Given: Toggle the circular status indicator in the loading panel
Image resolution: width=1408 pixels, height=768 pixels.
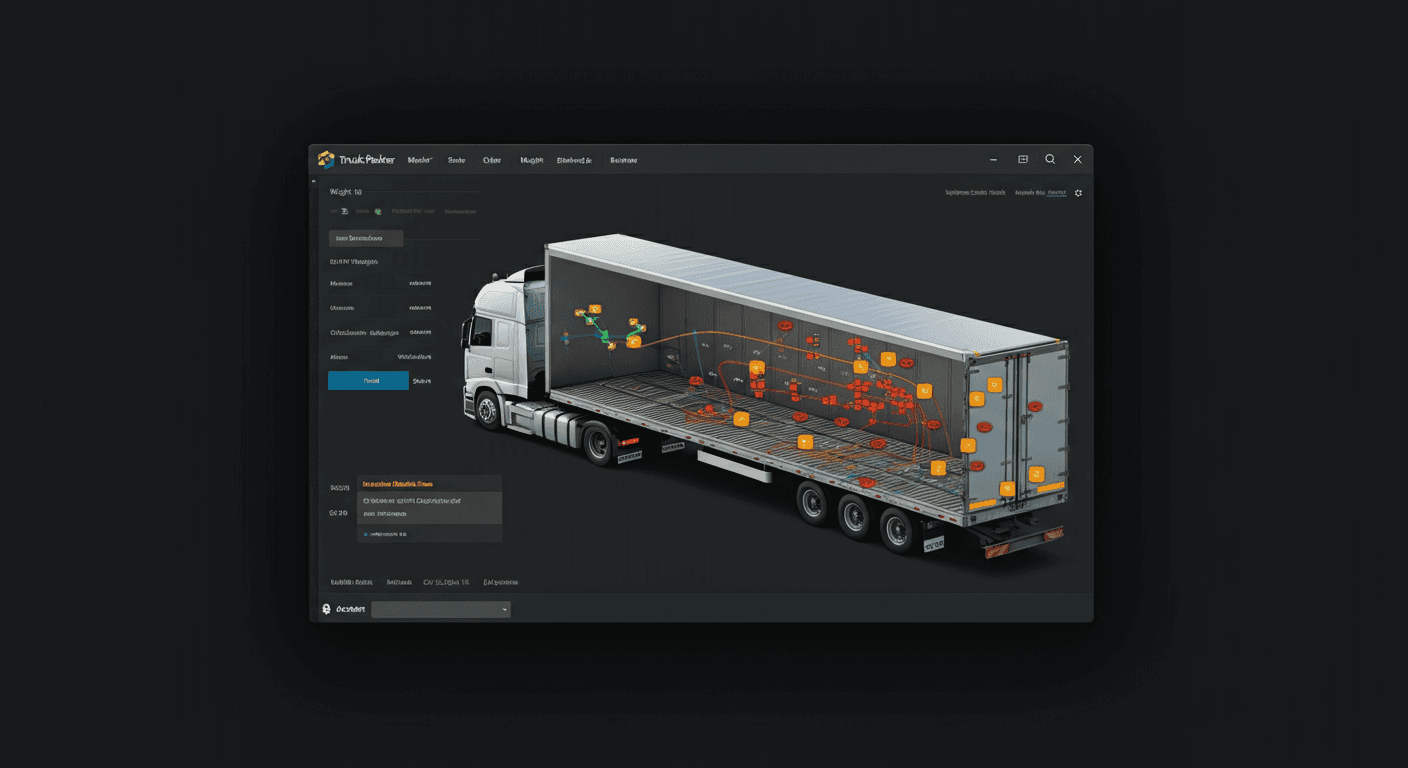Looking at the screenshot, I should point(366,500).
